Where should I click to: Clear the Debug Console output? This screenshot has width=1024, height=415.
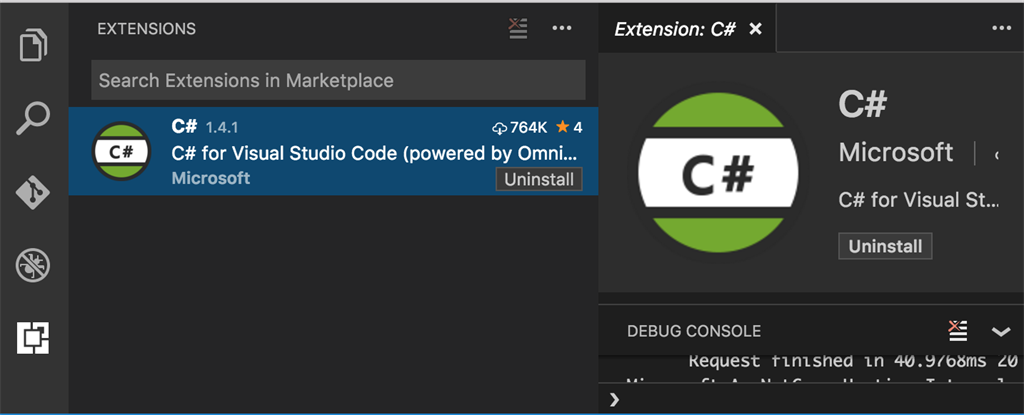(x=957, y=330)
